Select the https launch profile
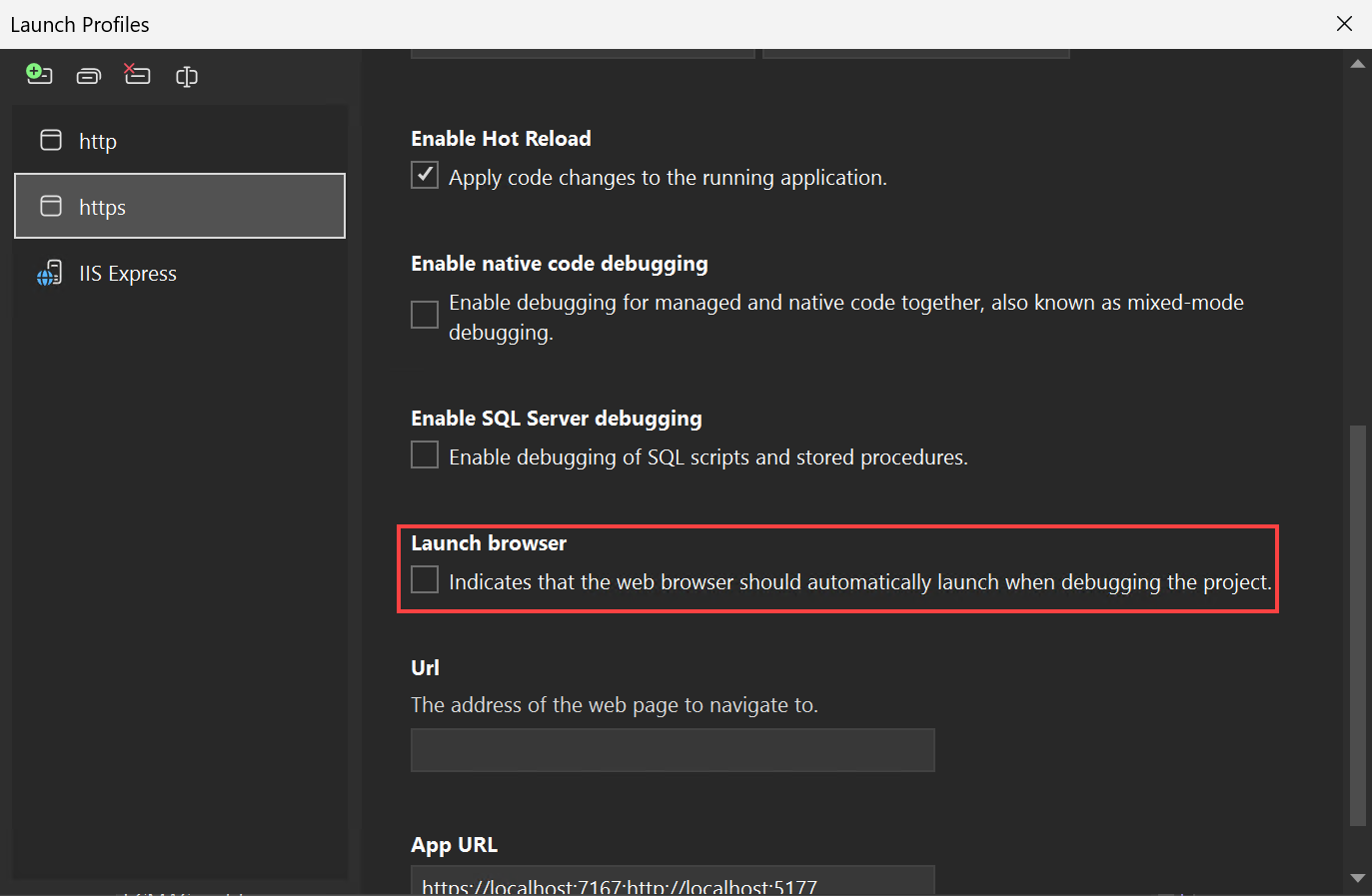The image size is (1372, 896). point(102,207)
